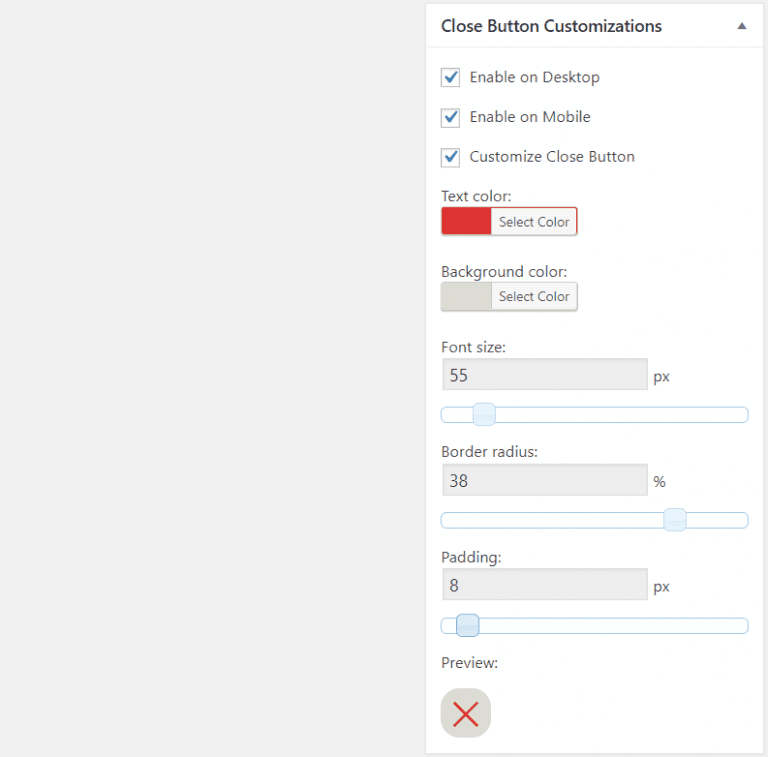Click the red X preview close button
The width and height of the screenshot is (768, 757).
pos(466,713)
